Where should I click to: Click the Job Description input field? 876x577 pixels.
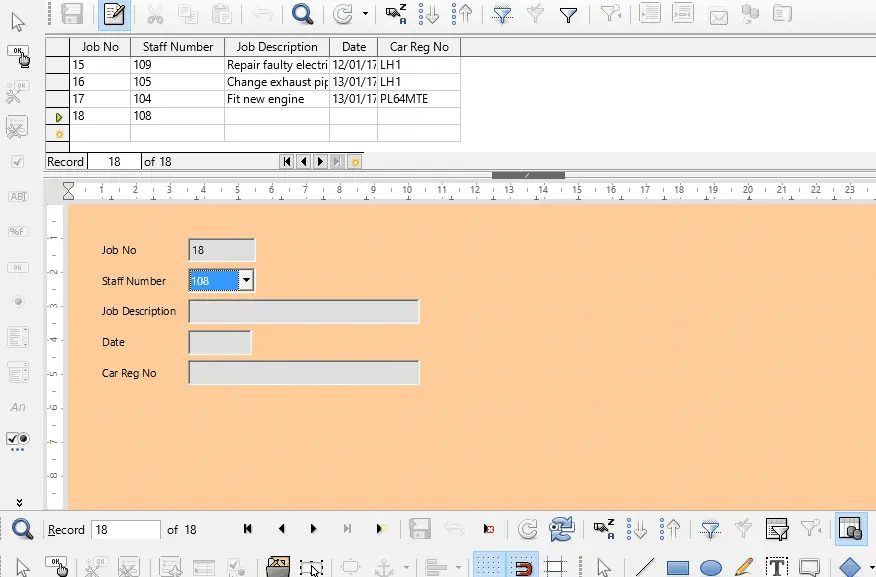(x=304, y=311)
